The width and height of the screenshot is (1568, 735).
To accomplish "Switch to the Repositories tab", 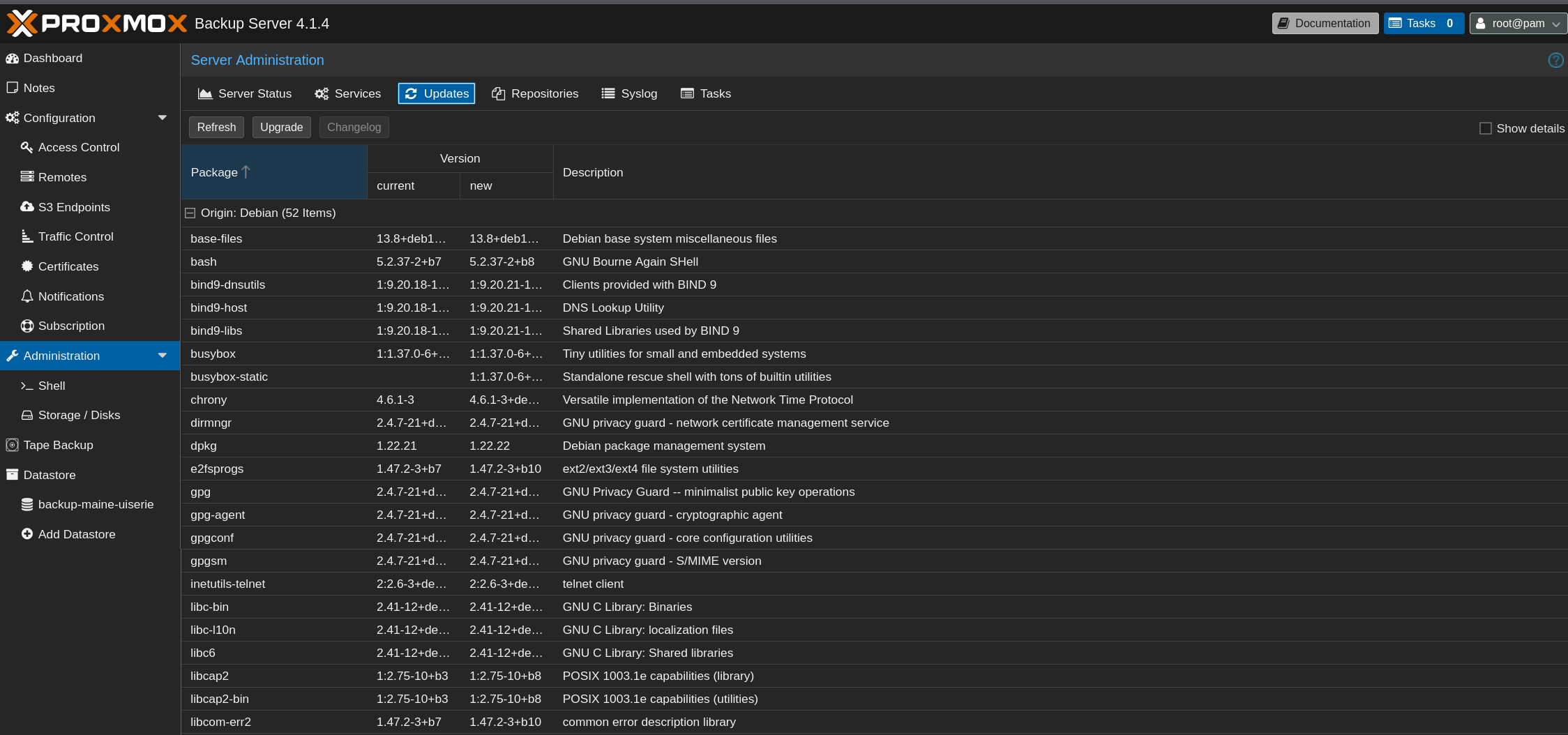I will coord(535,93).
